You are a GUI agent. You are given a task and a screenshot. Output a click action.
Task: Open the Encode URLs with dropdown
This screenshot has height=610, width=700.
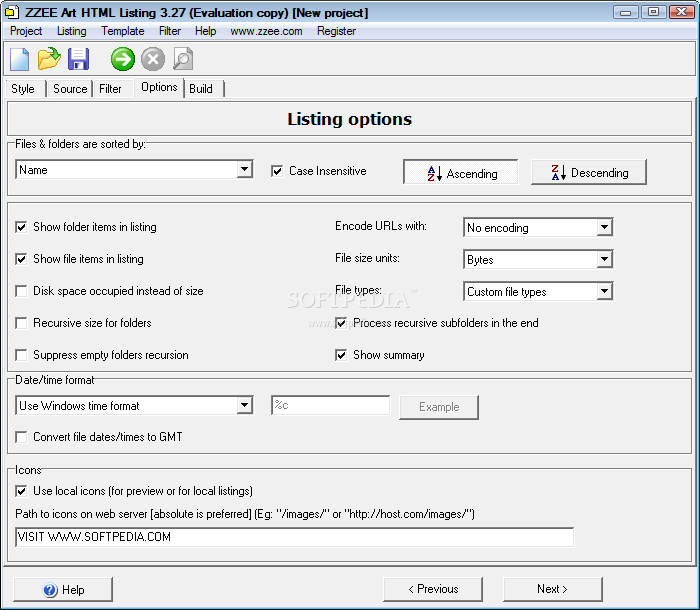pyautogui.click(x=604, y=227)
